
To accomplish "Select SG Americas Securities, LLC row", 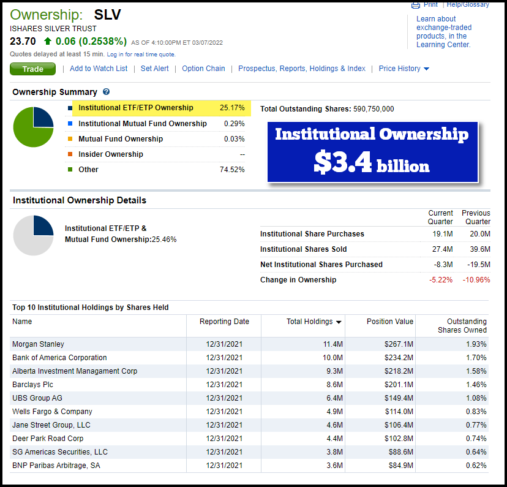I will click(249, 452).
